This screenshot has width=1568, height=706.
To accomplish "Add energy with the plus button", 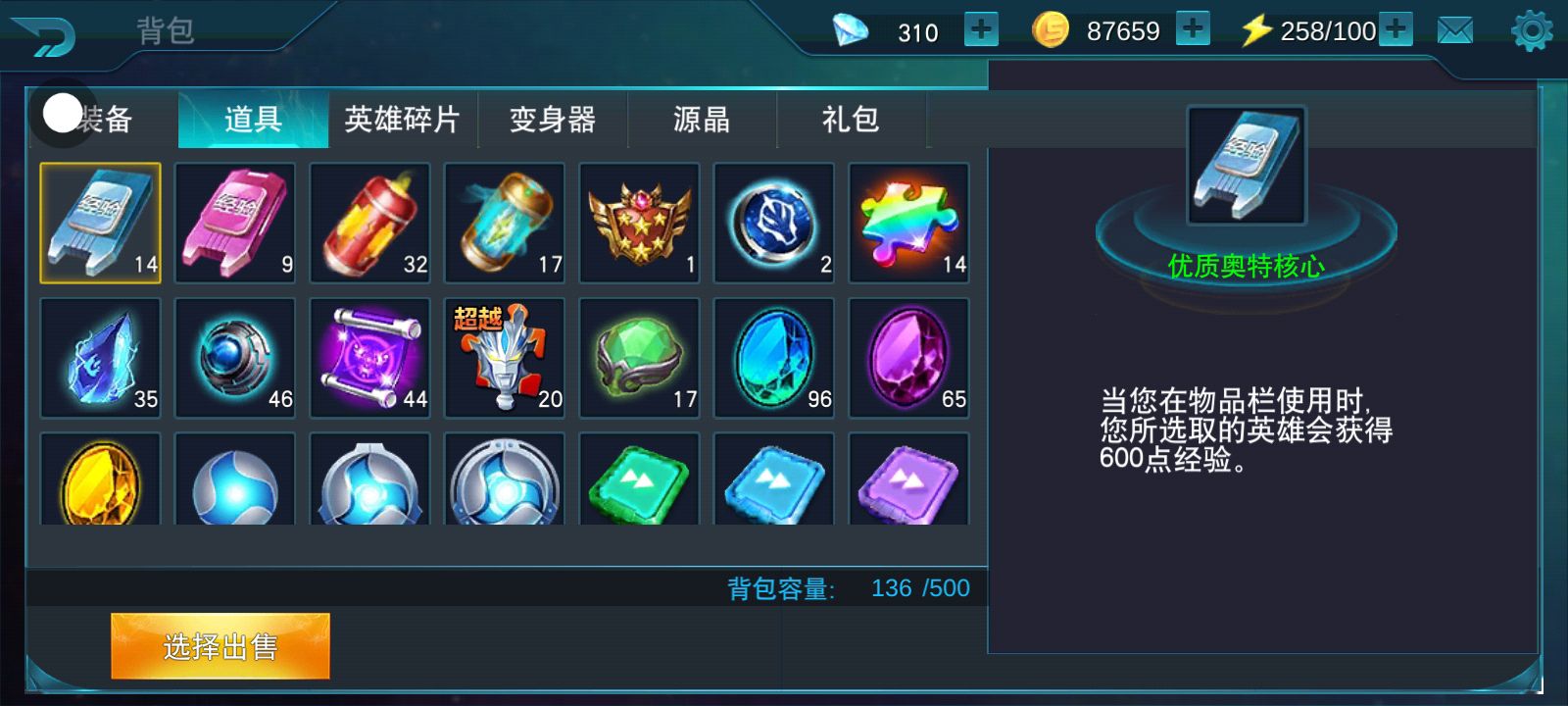I will click(1396, 29).
